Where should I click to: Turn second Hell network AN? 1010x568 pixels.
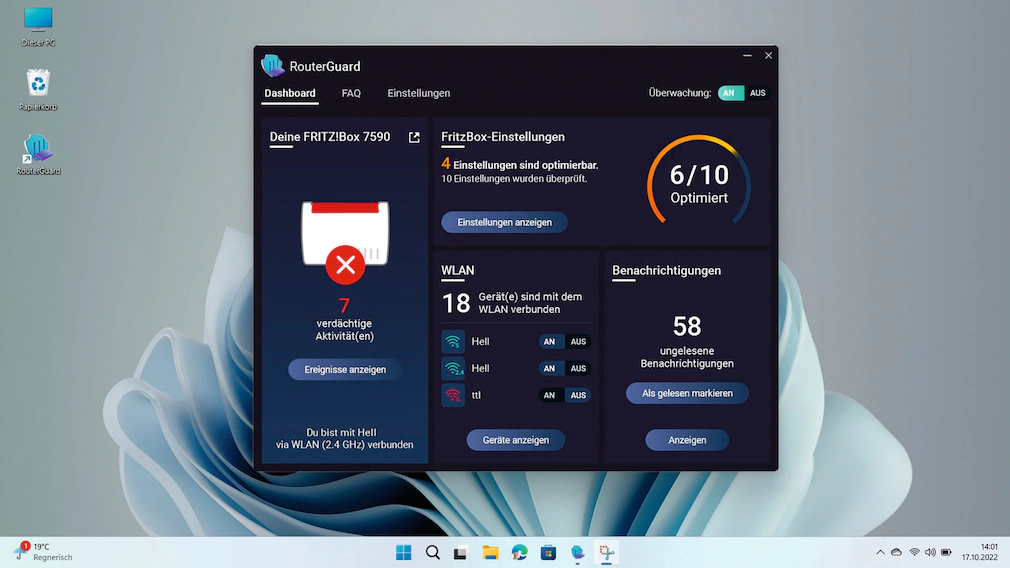pos(549,368)
